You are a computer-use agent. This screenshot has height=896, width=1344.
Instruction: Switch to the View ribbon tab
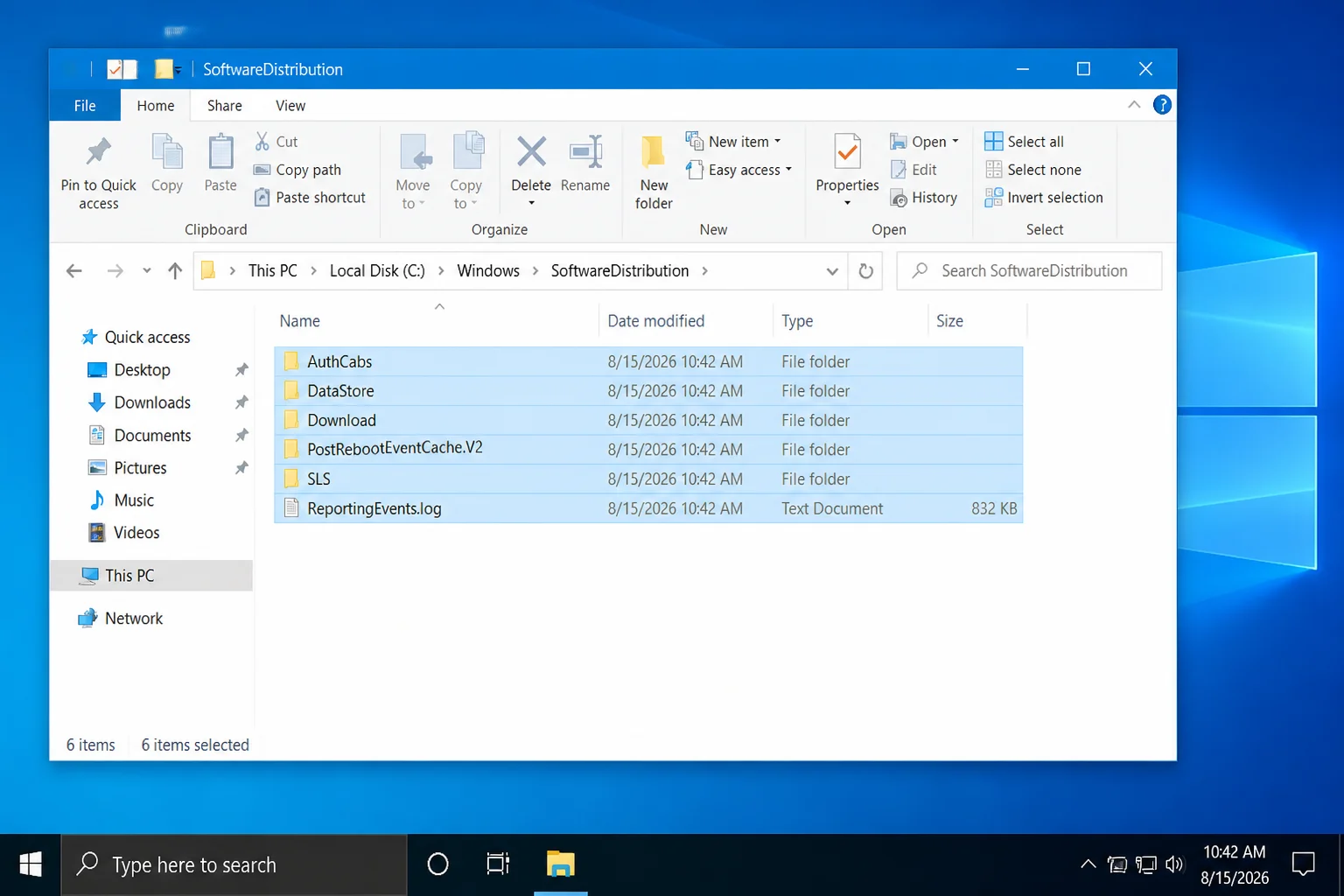coord(290,106)
